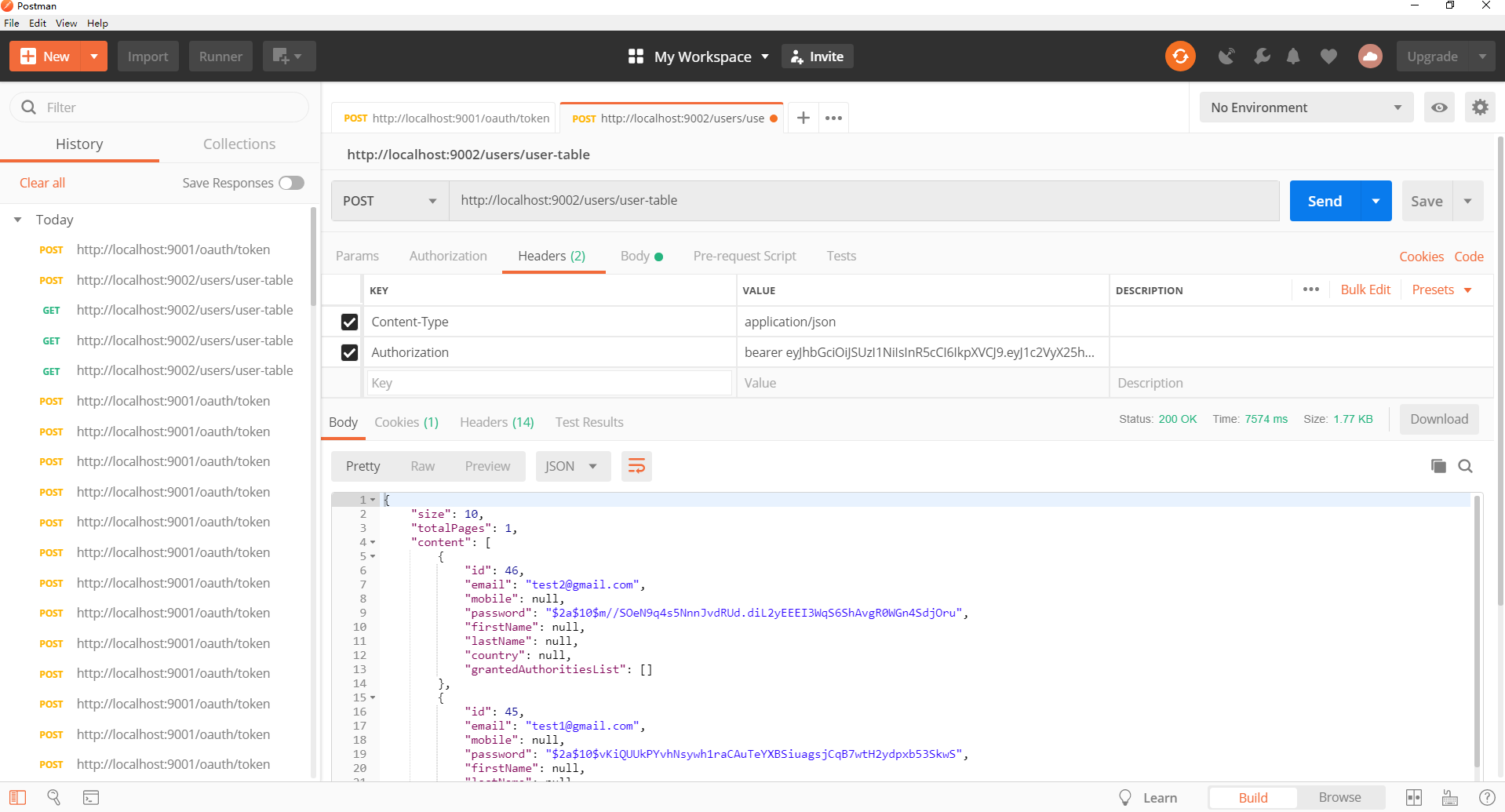
Task: Toggle sidebar visibility icon in status bar
Action: point(17,797)
